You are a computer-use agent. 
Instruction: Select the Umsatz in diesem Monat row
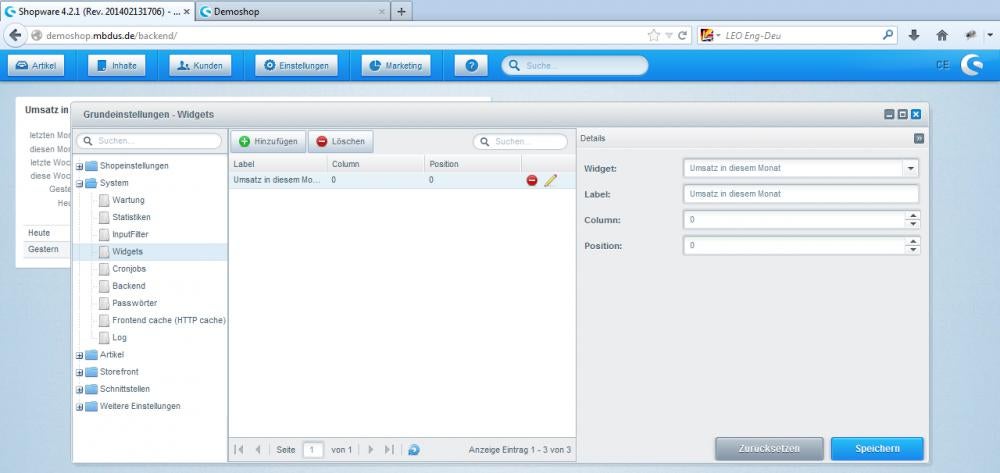point(402,180)
